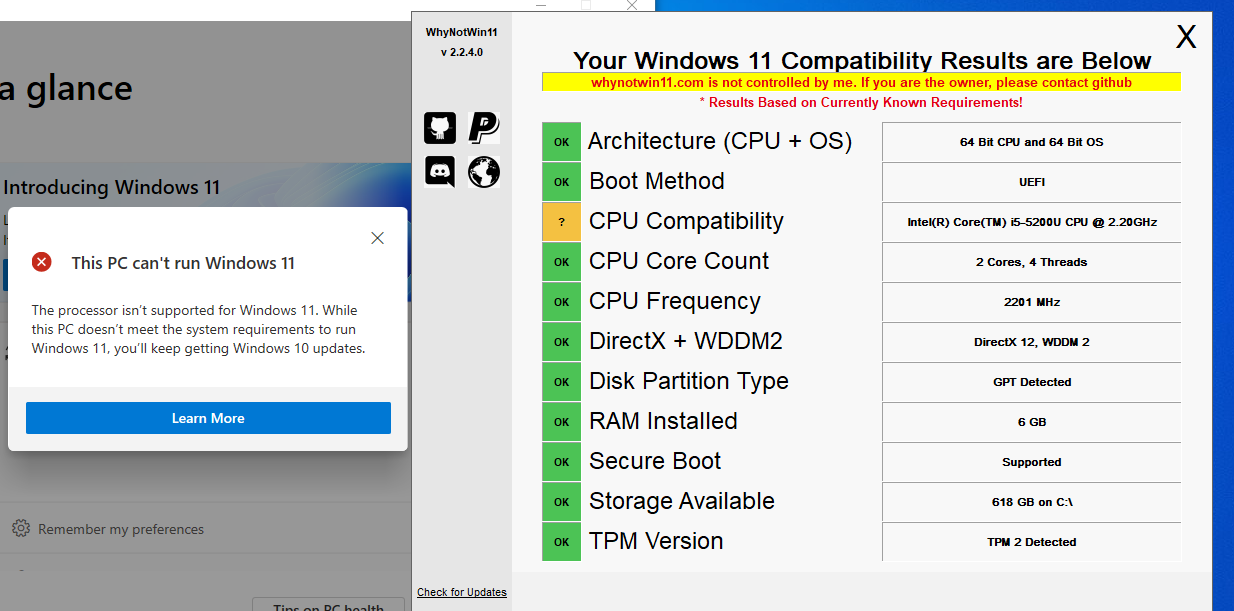Image resolution: width=1234 pixels, height=611 pixels.
Task: Click the OK status for TPM Version
Action: tap(562, 542)
